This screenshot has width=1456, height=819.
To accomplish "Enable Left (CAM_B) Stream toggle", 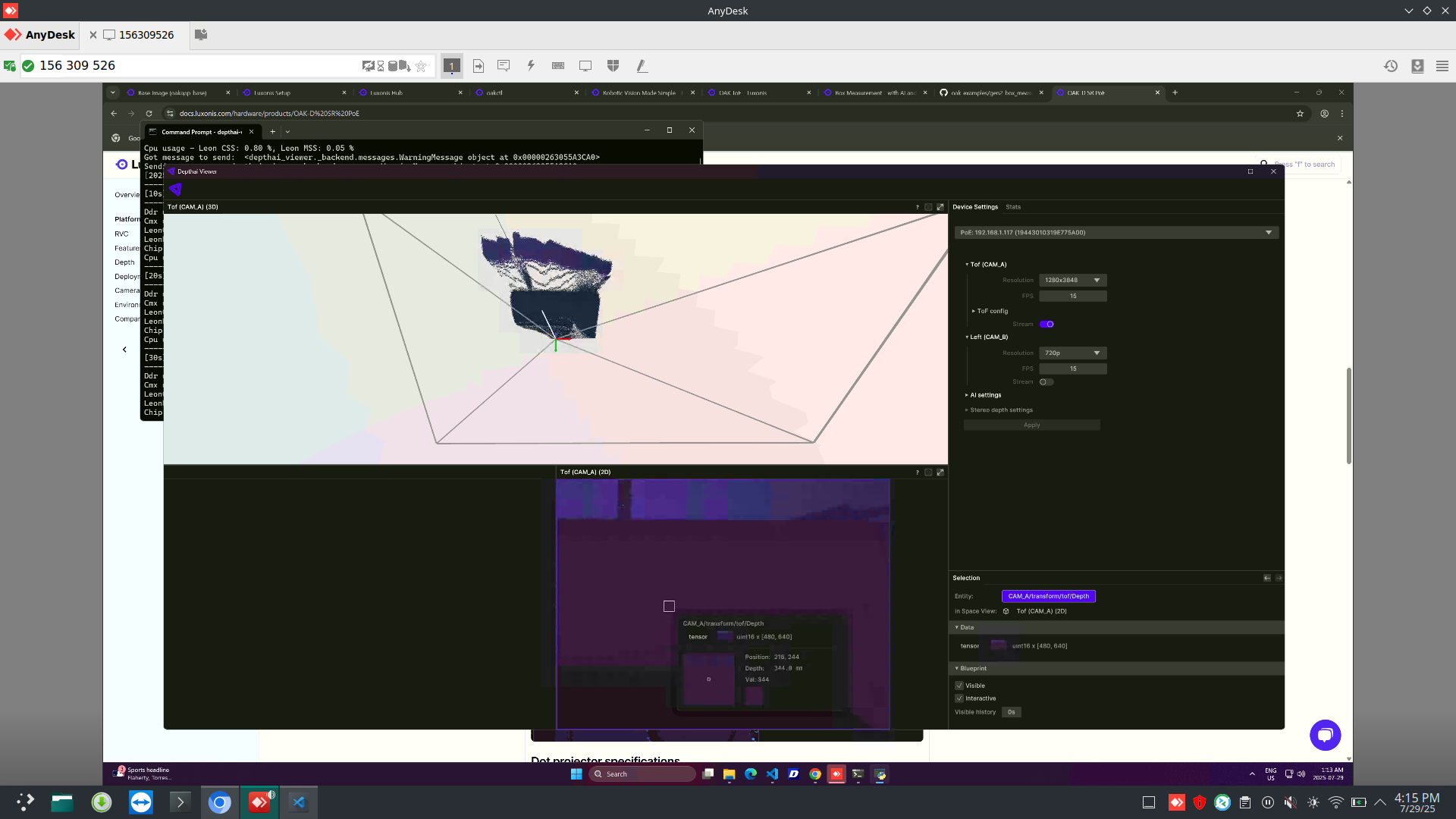I will coord(1046,382).
